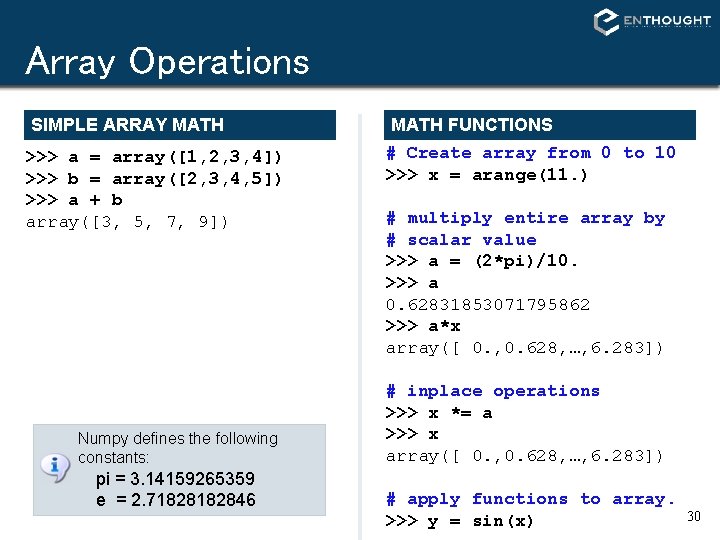Click line 'x *= a'
This screenshot has width=720, height=540.
[439, 413]
